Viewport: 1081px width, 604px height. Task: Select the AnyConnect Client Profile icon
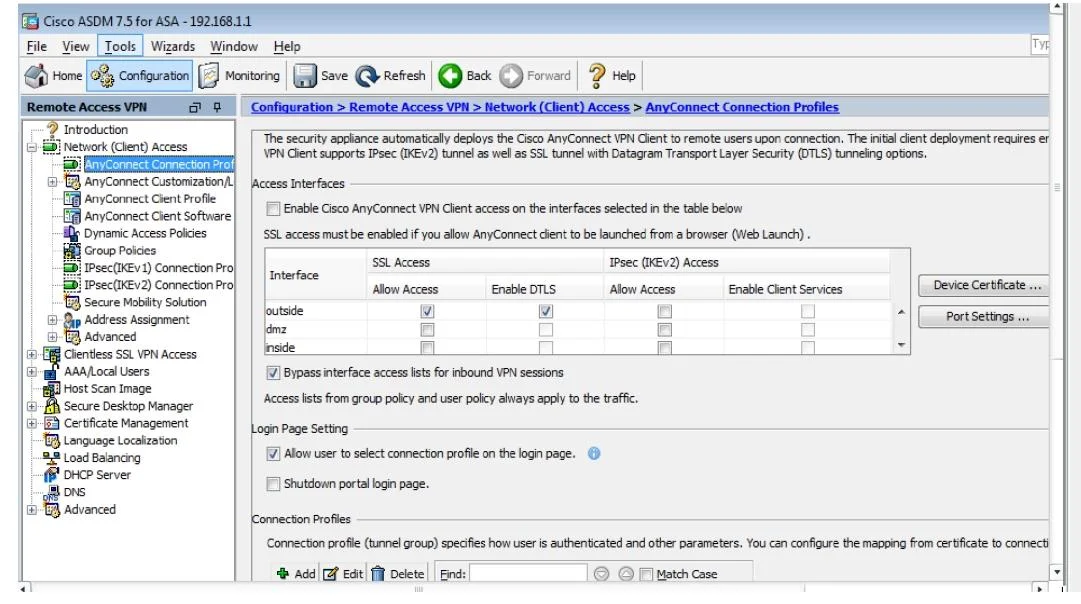point(72,199)
